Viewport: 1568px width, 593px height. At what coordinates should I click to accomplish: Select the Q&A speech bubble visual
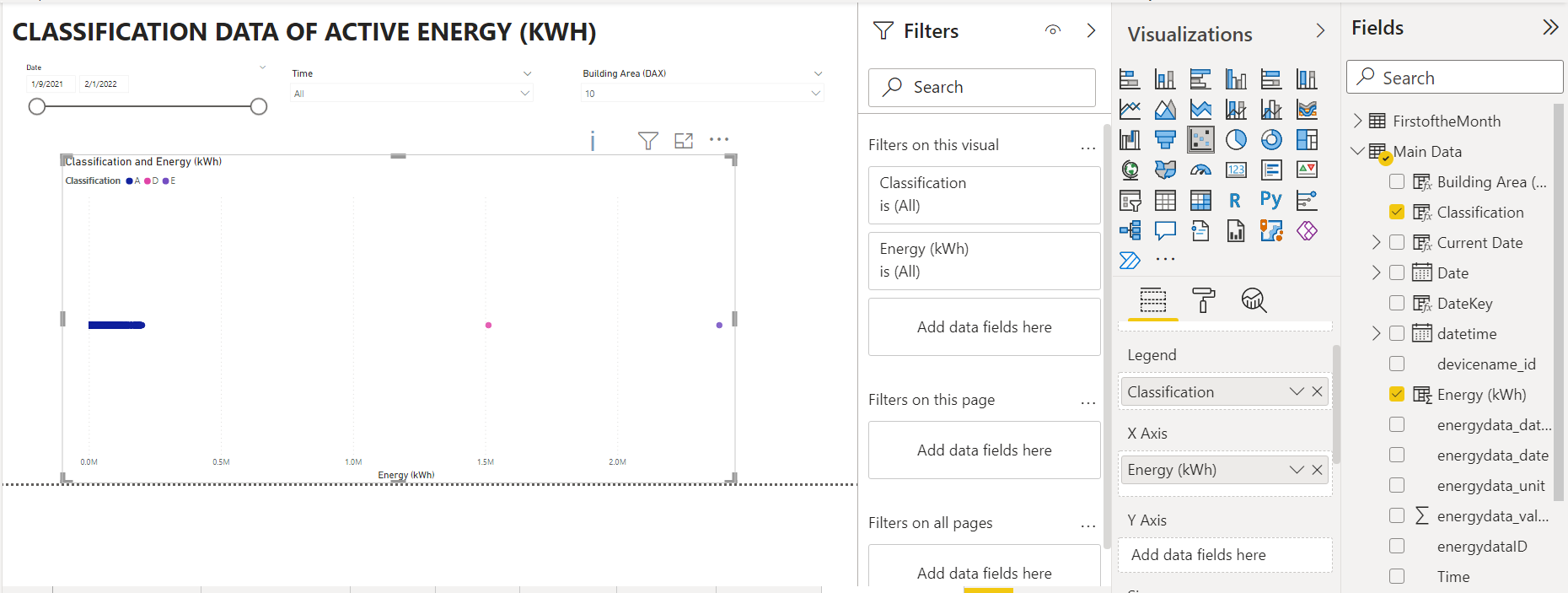[x=1165, y=231]
